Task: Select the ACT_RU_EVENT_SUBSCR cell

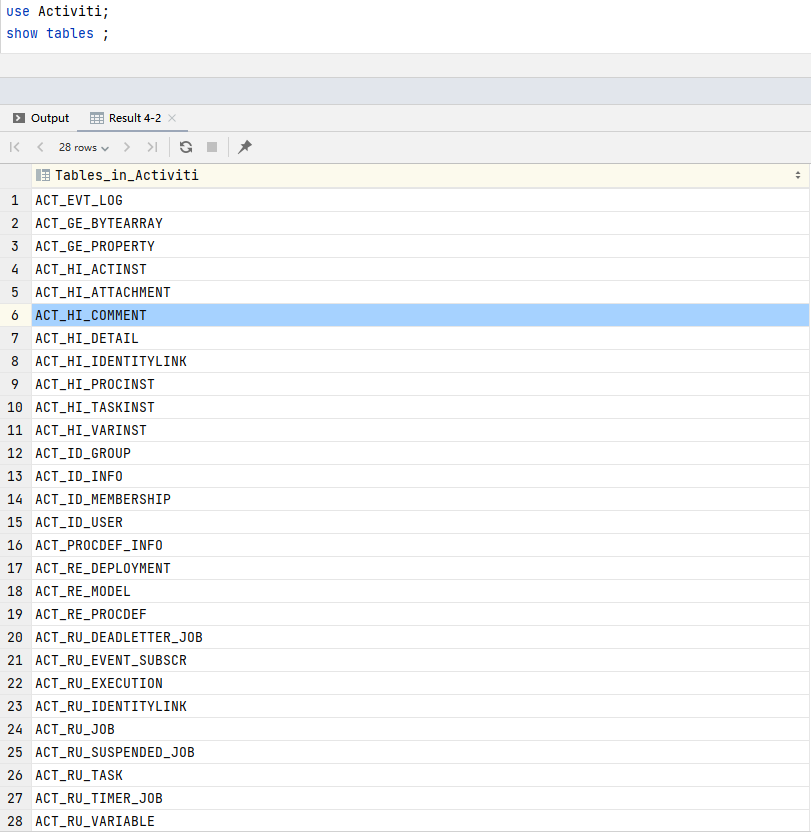Action: point(420,660)
